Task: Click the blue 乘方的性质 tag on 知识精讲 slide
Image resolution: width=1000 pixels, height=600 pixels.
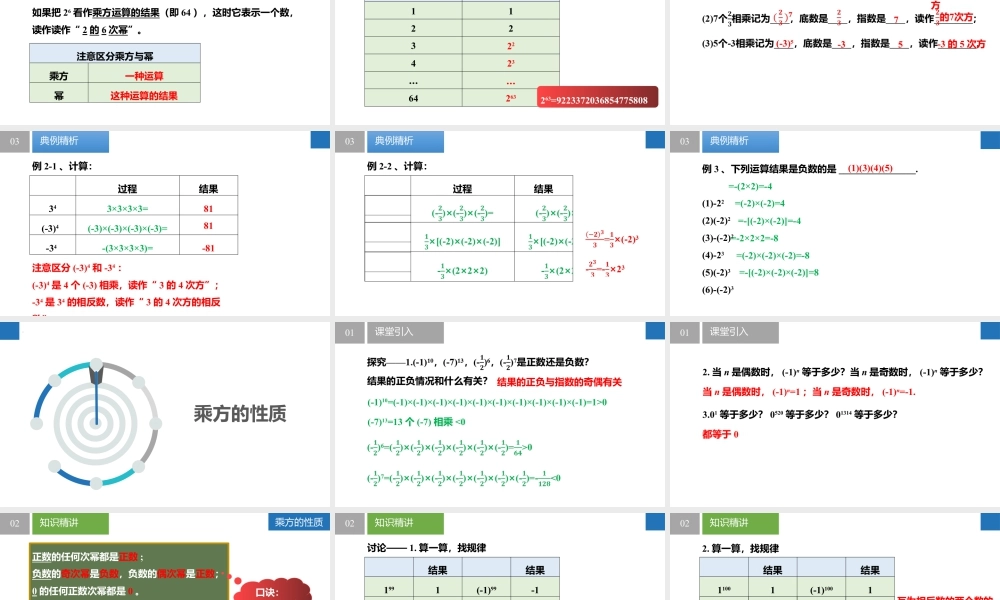Action: pyautogui.click(x=299, y=522)
